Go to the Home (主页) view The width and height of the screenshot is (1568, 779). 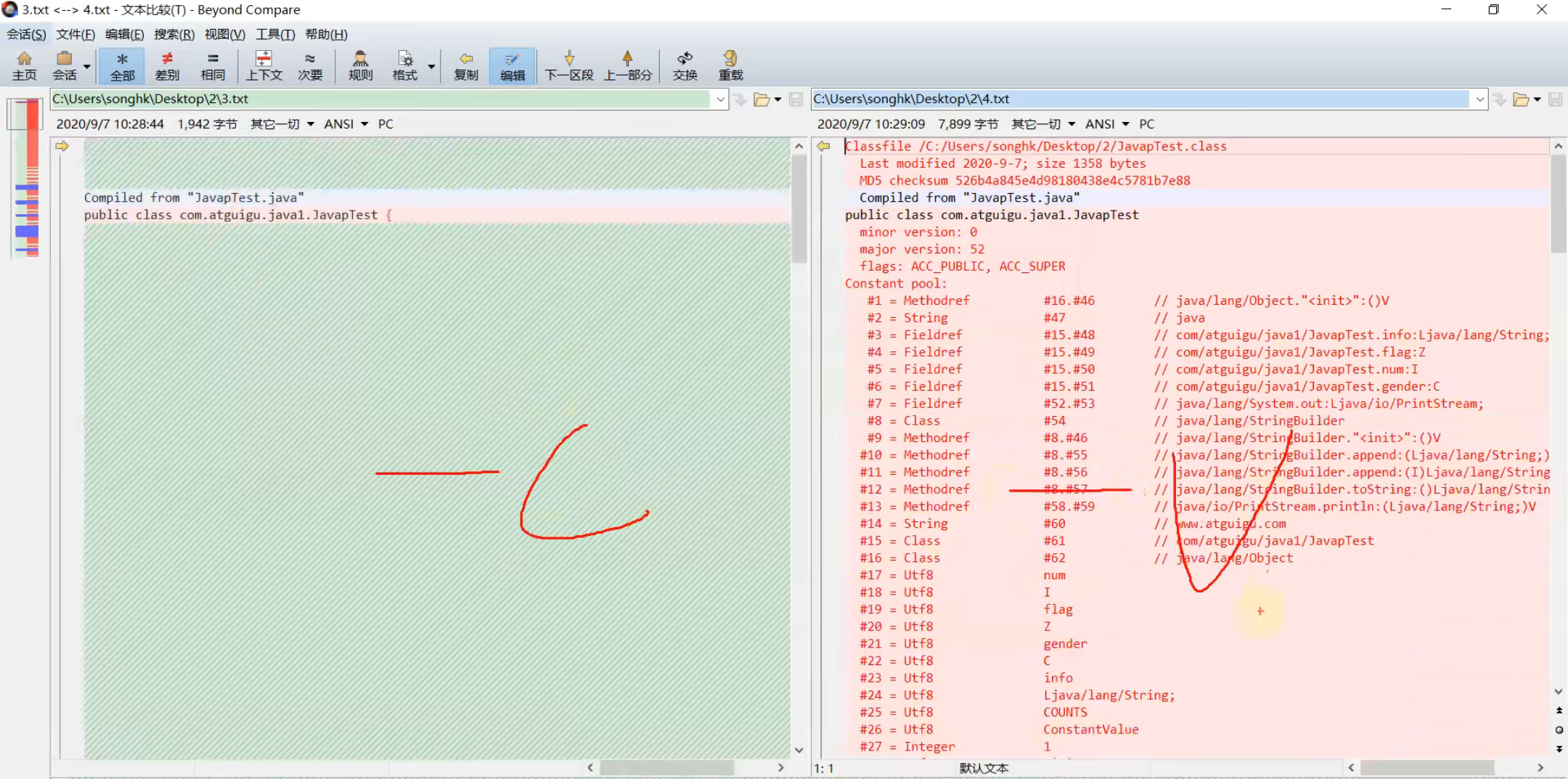click(x=24, y=65)
